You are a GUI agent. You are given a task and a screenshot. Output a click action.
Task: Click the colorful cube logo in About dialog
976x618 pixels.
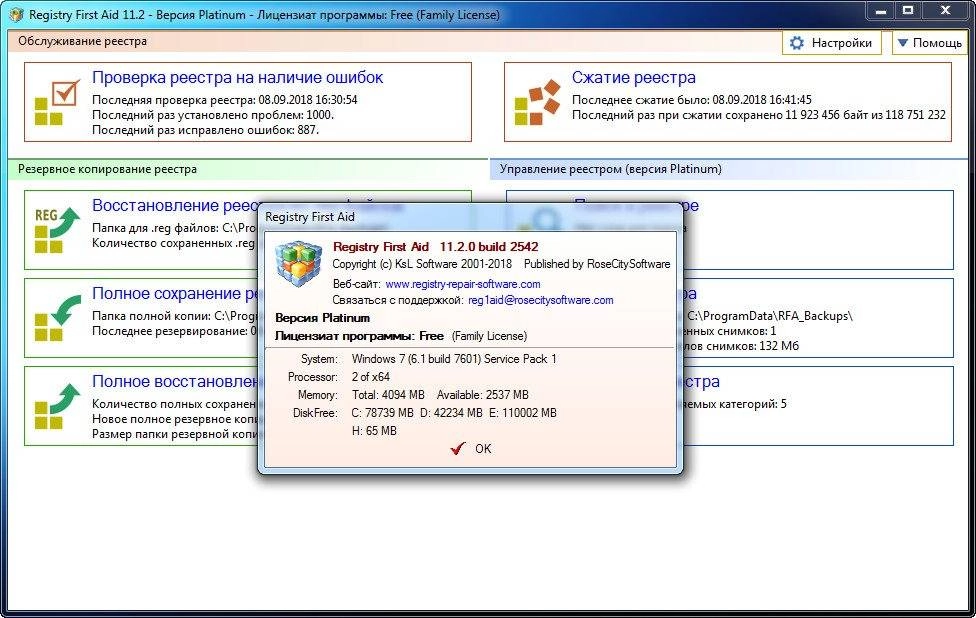tap(299, 264)
